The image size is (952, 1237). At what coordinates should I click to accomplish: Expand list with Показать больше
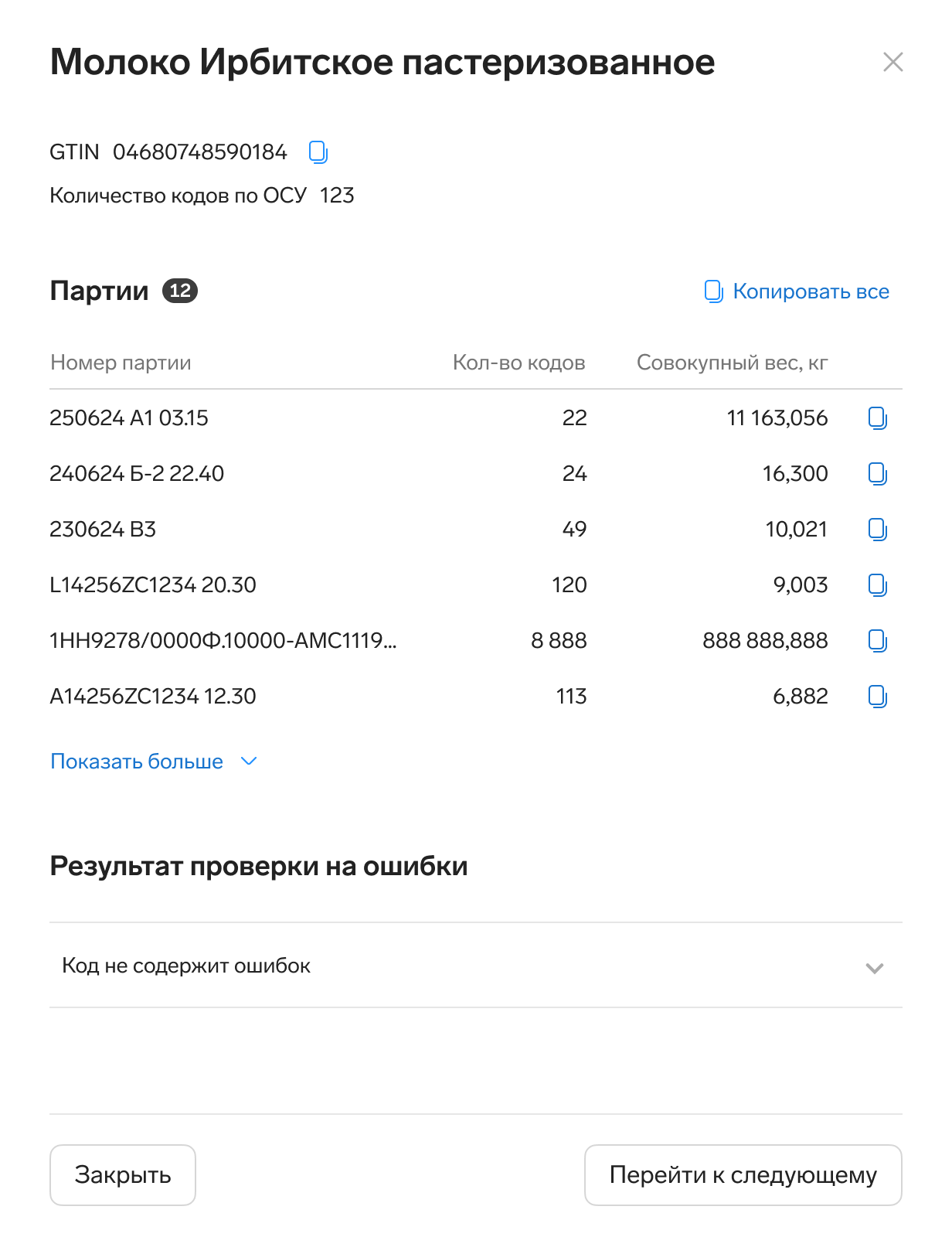coord(137,762)
